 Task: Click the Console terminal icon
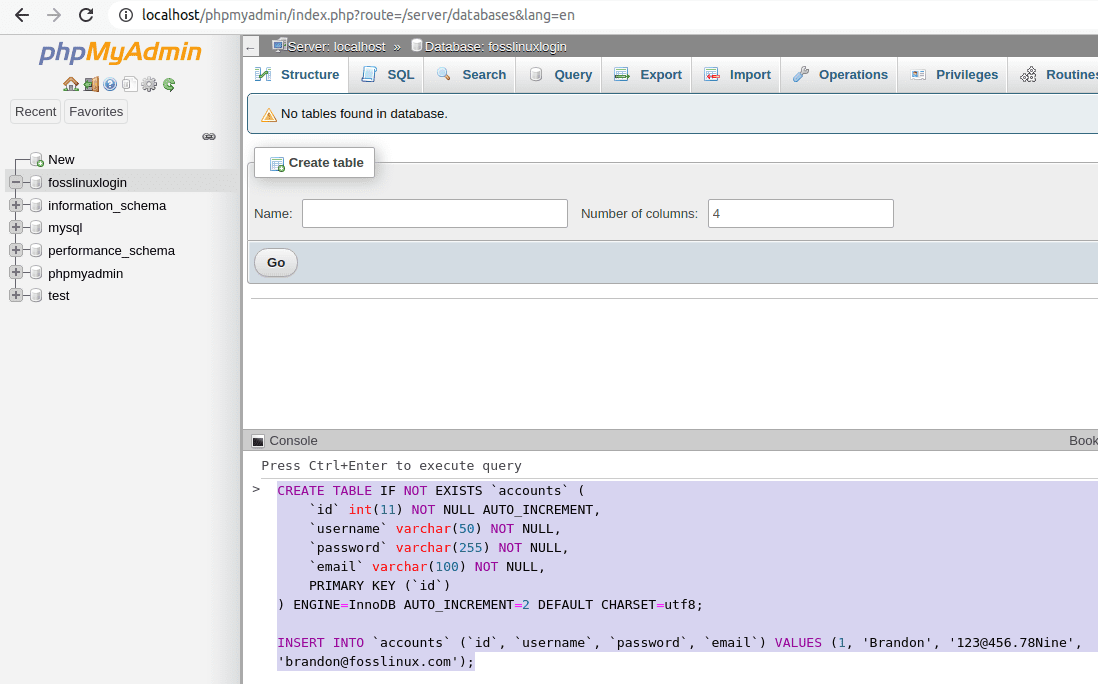[x=258, y=441]
